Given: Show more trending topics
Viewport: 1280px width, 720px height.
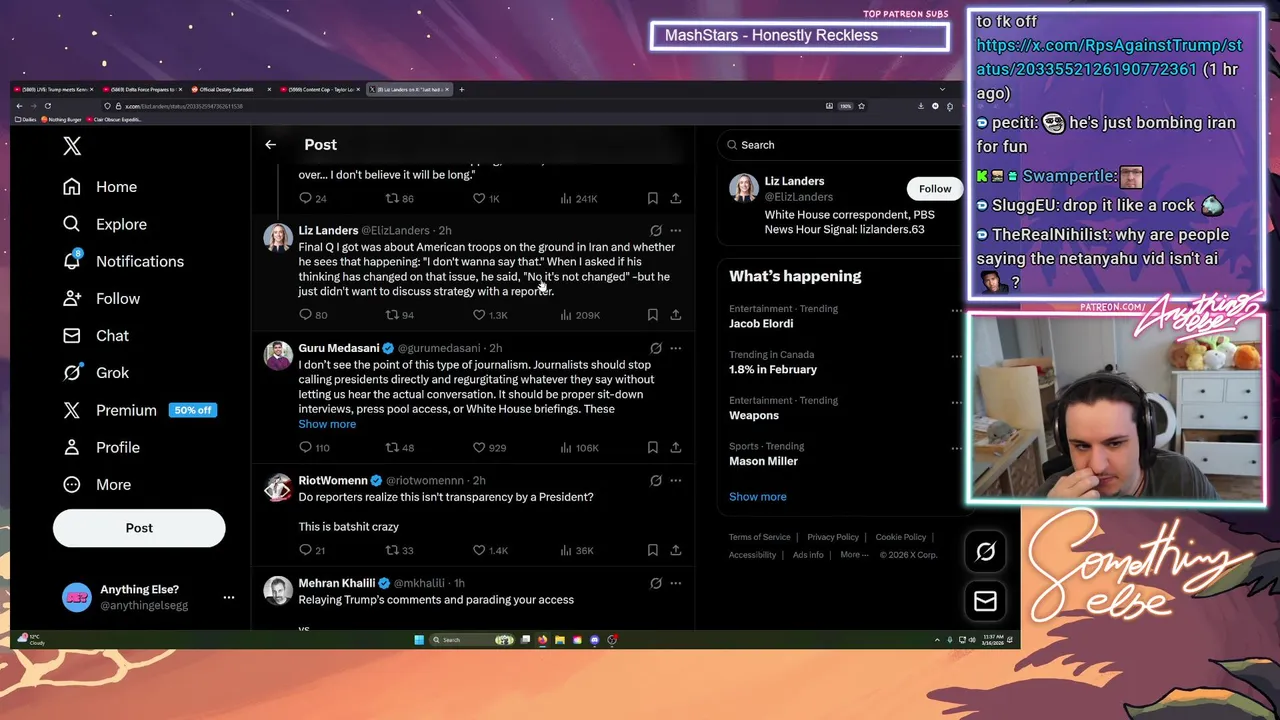Looking at the screenshot, I should point(758,497).
